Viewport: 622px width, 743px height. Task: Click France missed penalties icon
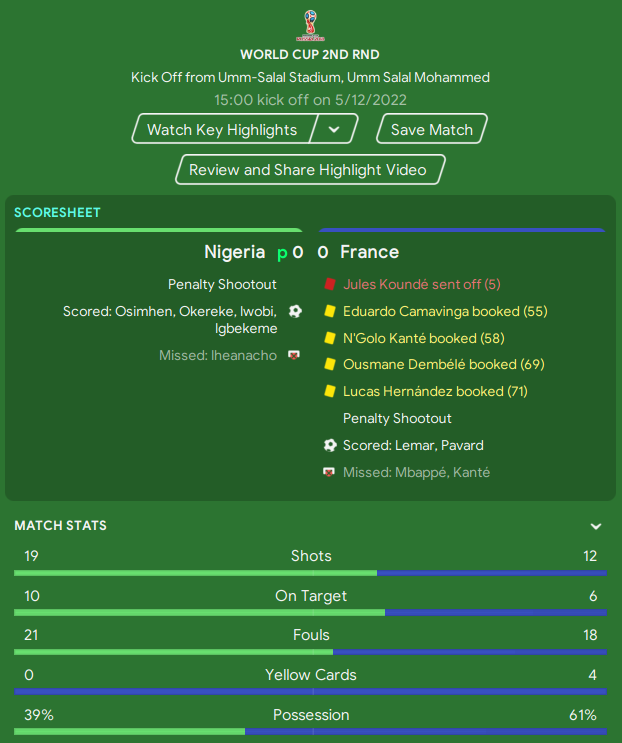(x=329, y=472)
